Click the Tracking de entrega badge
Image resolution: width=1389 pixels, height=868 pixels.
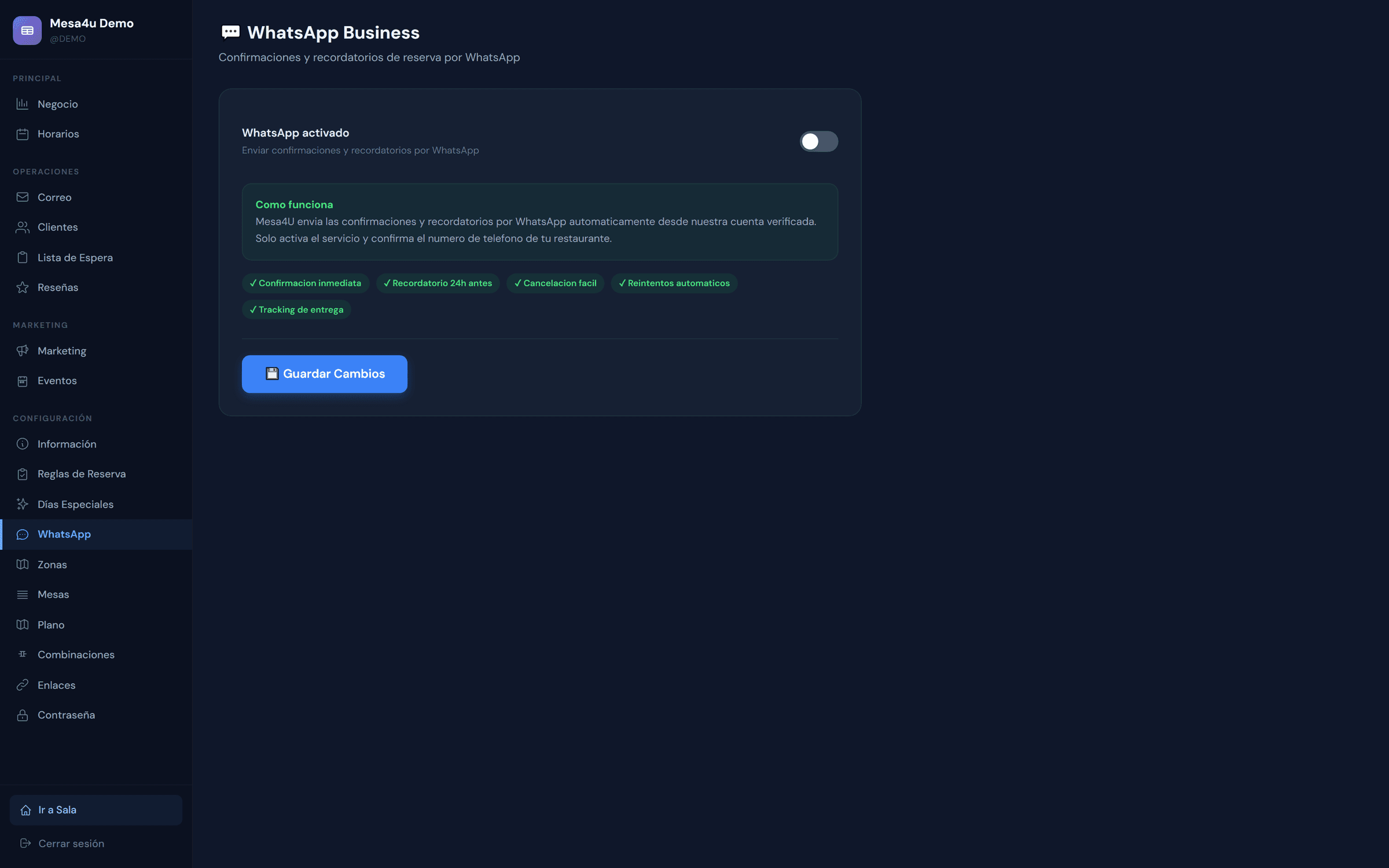[x=296, y=310]
